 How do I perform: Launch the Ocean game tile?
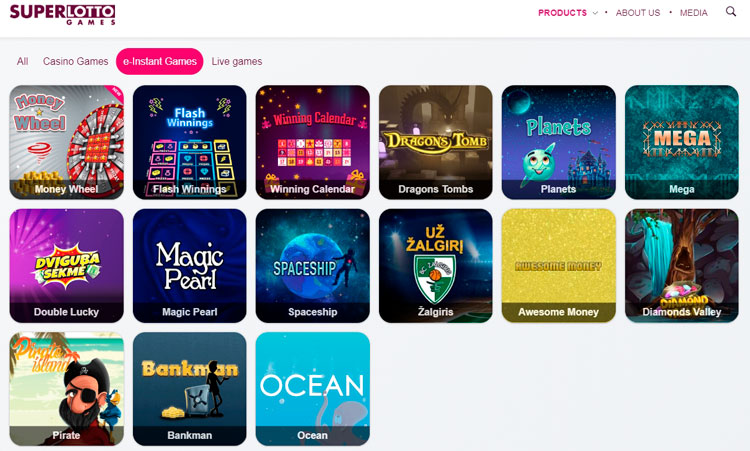click(x=313, y=389)
